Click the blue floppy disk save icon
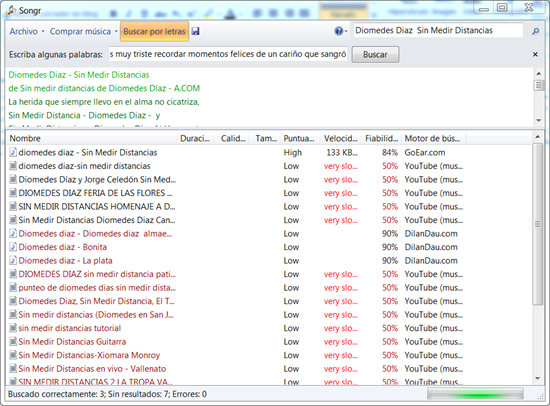550x406 pixels. coord(195,31)
